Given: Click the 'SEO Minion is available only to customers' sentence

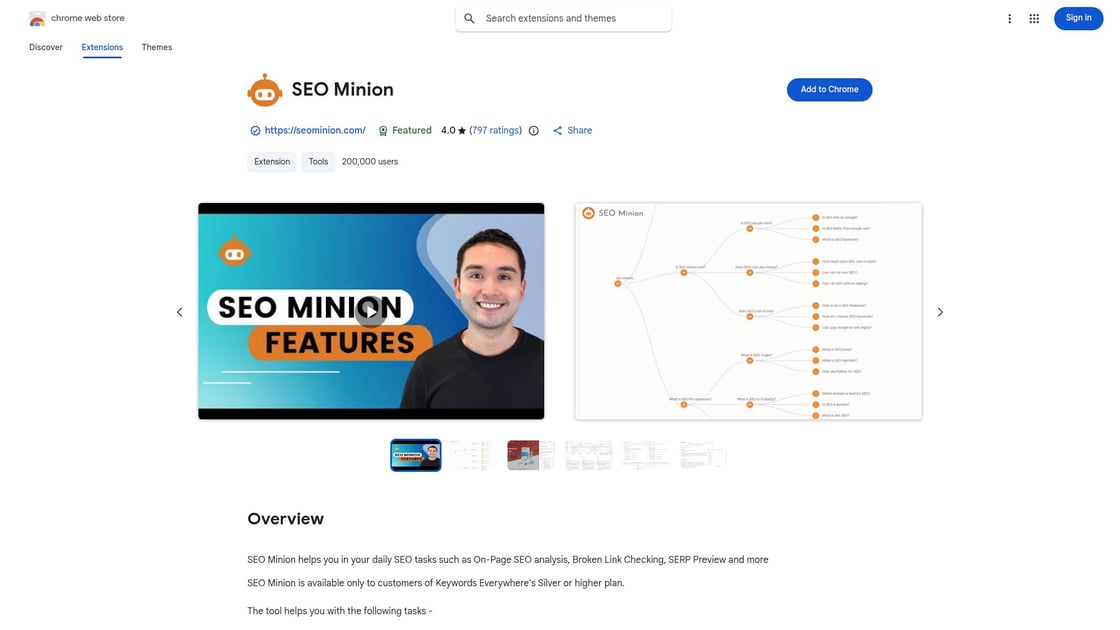Looking at the screenshot, I should (436, 584).
